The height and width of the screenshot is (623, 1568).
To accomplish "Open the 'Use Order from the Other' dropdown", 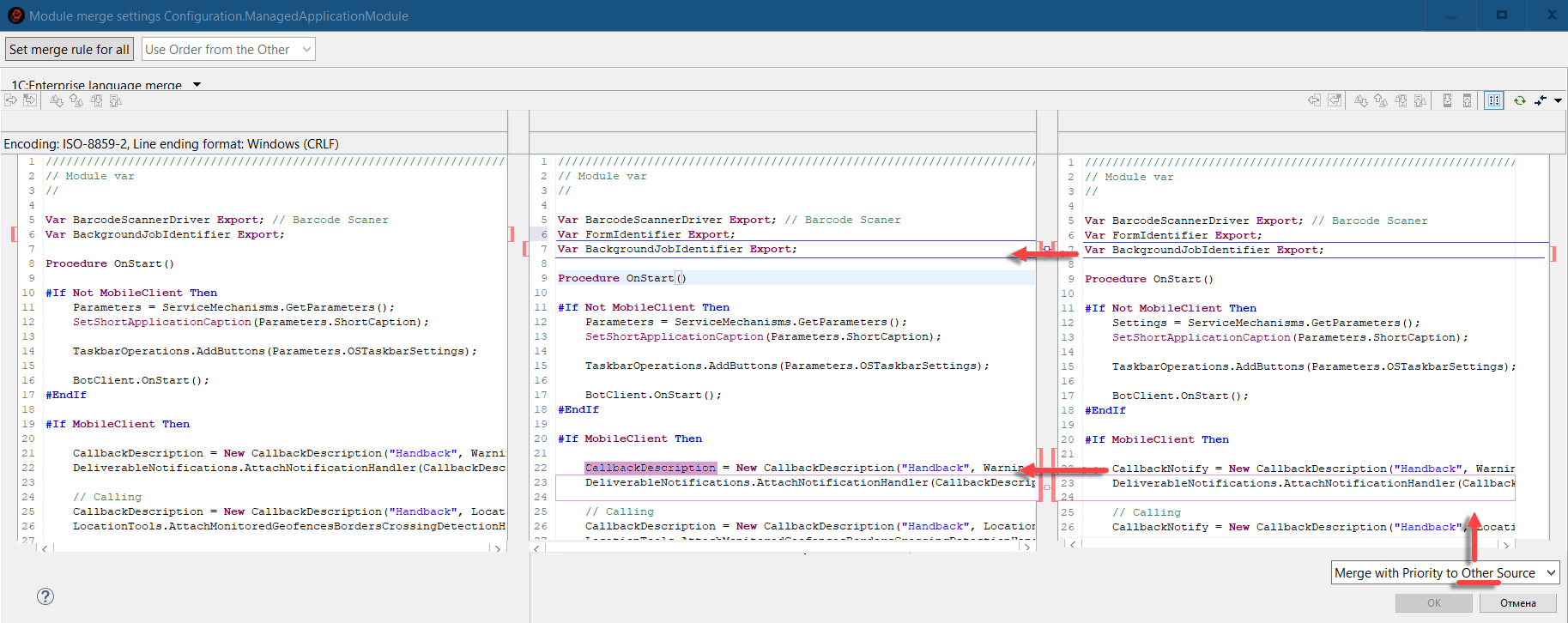I will tap(228, 50).
